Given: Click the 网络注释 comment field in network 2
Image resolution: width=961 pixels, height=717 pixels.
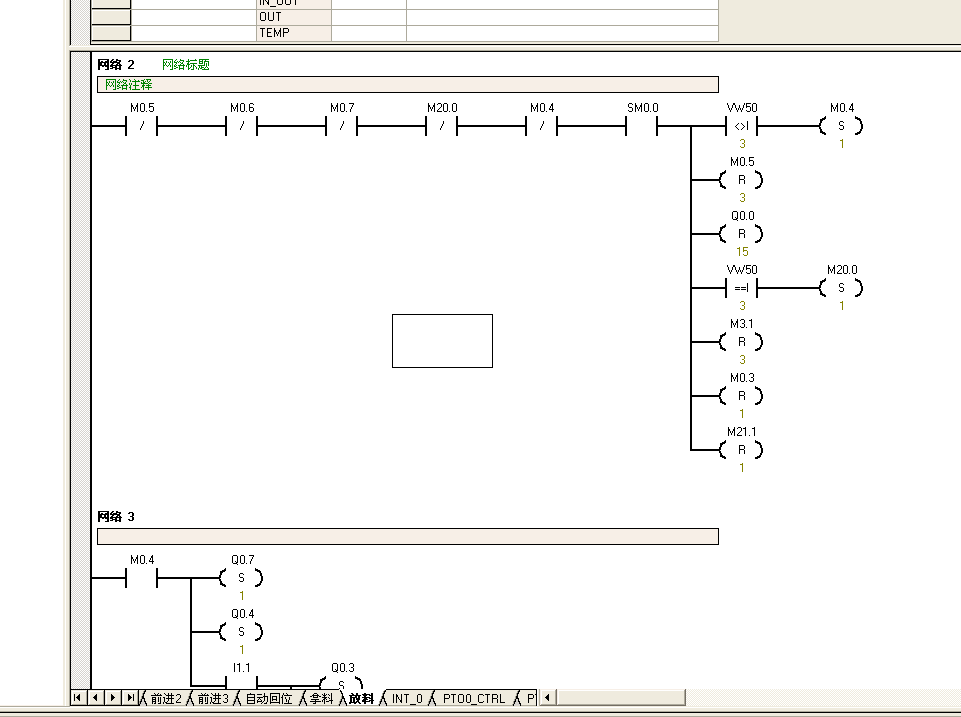Looking at the screenshot, I should pos(408,85).
